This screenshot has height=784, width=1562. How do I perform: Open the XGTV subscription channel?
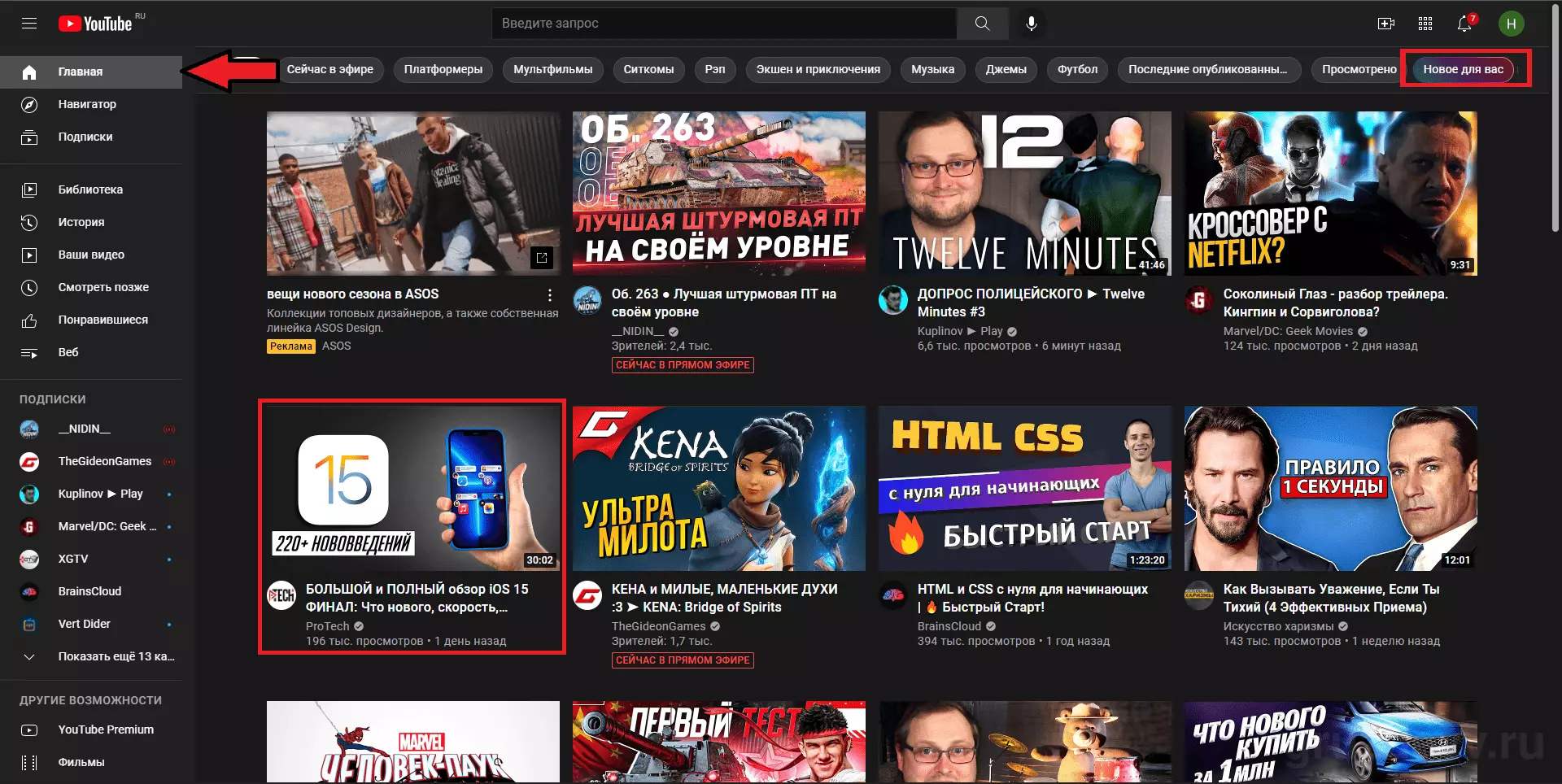pos(91,559)
